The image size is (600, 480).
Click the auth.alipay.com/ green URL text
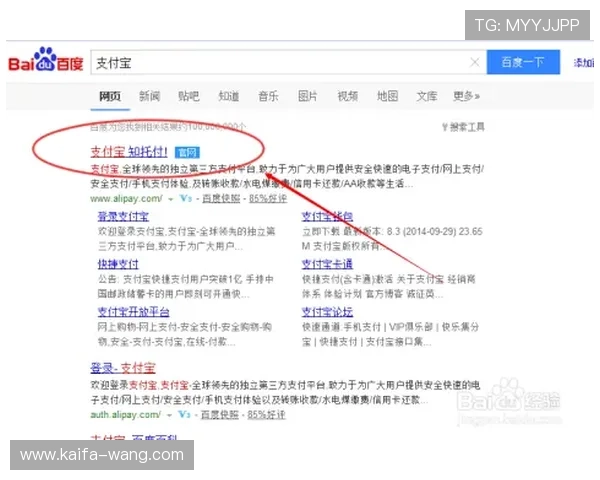[x=126, y=415]
